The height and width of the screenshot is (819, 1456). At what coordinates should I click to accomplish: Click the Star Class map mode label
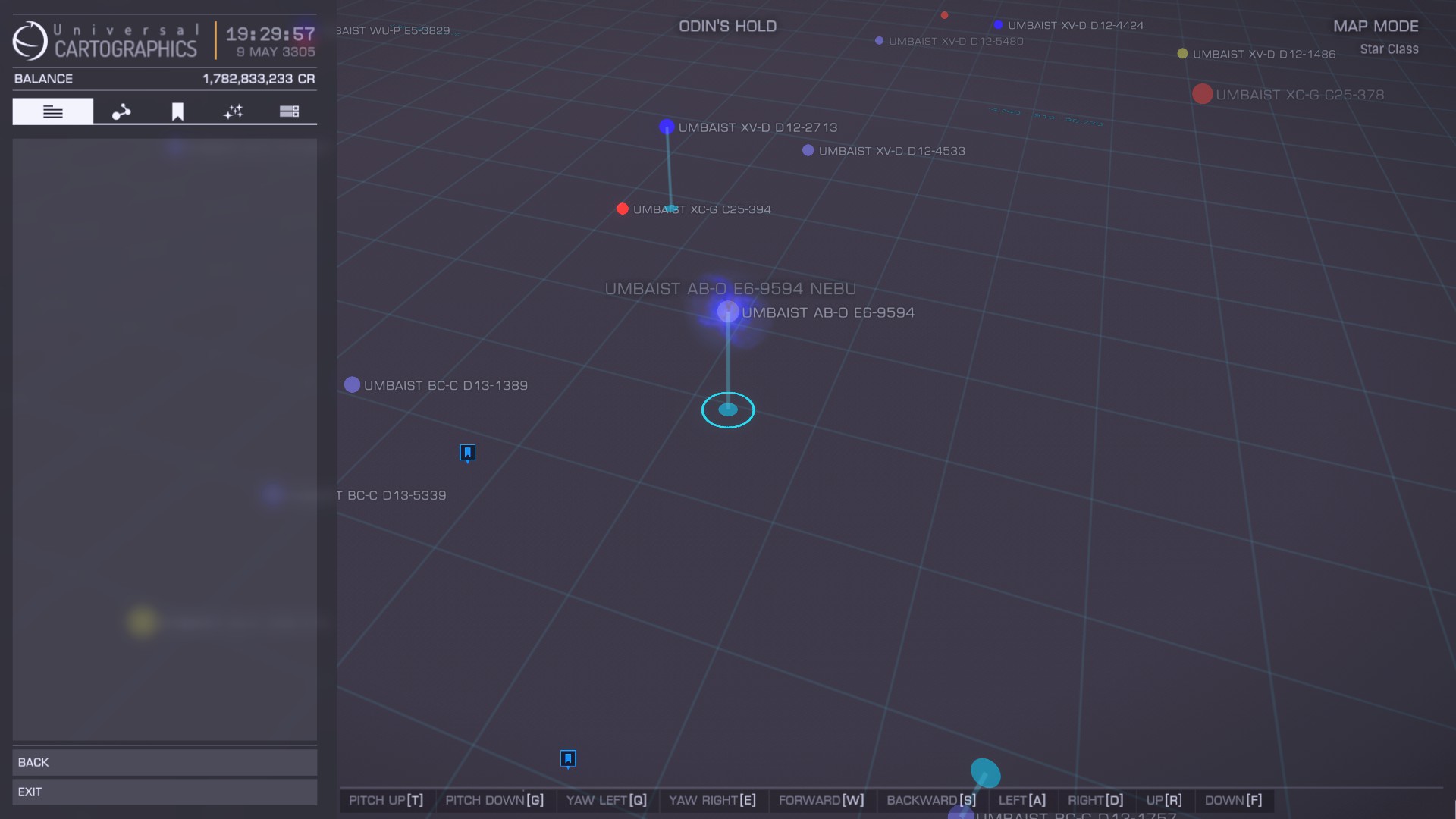coord(1389,49)
